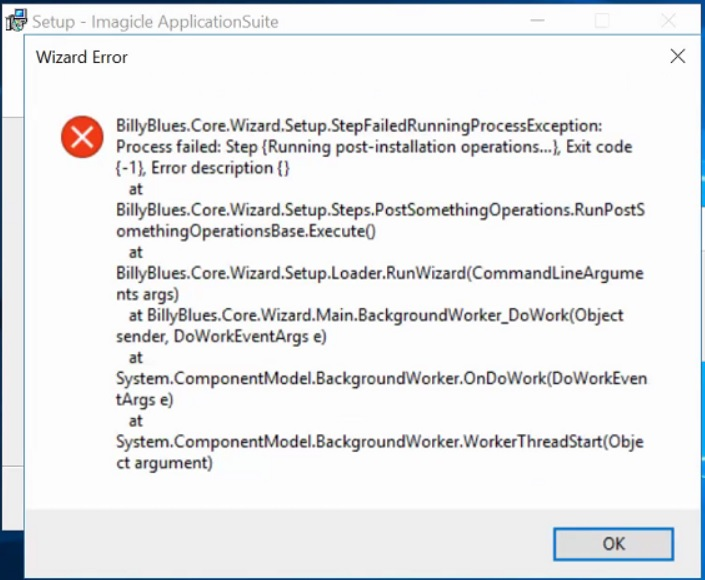Maximize the Imagicle ApplicationSuite Setup window

pos(602,21)
